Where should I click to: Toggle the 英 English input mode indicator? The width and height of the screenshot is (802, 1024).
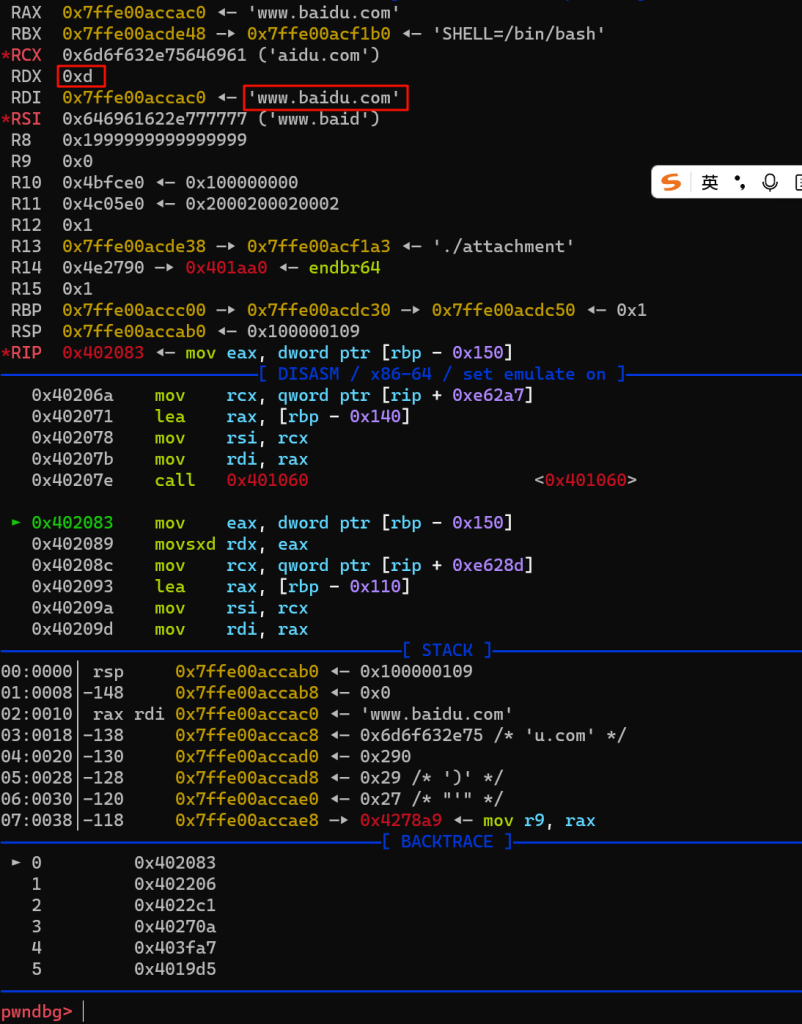pos(709,182)
